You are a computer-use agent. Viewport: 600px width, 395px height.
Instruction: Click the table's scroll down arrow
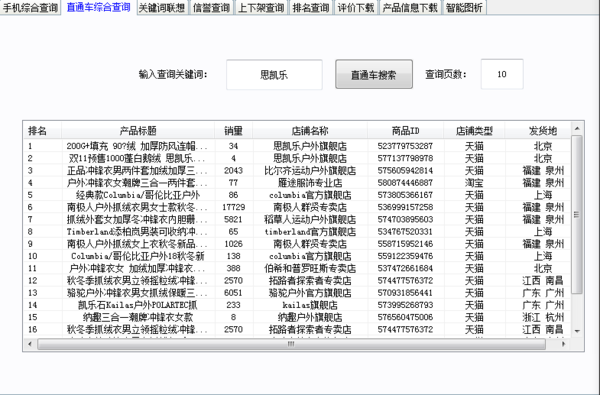577,331
